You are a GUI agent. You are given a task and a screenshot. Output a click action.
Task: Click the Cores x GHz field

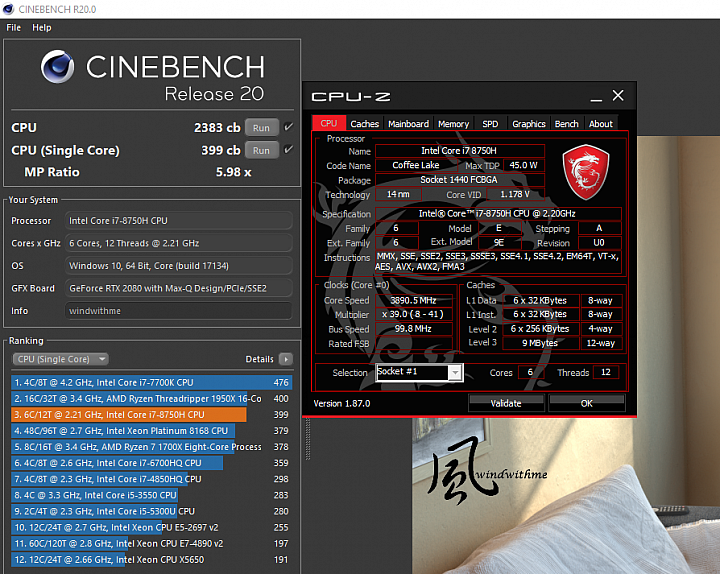(x=178, y=243)
